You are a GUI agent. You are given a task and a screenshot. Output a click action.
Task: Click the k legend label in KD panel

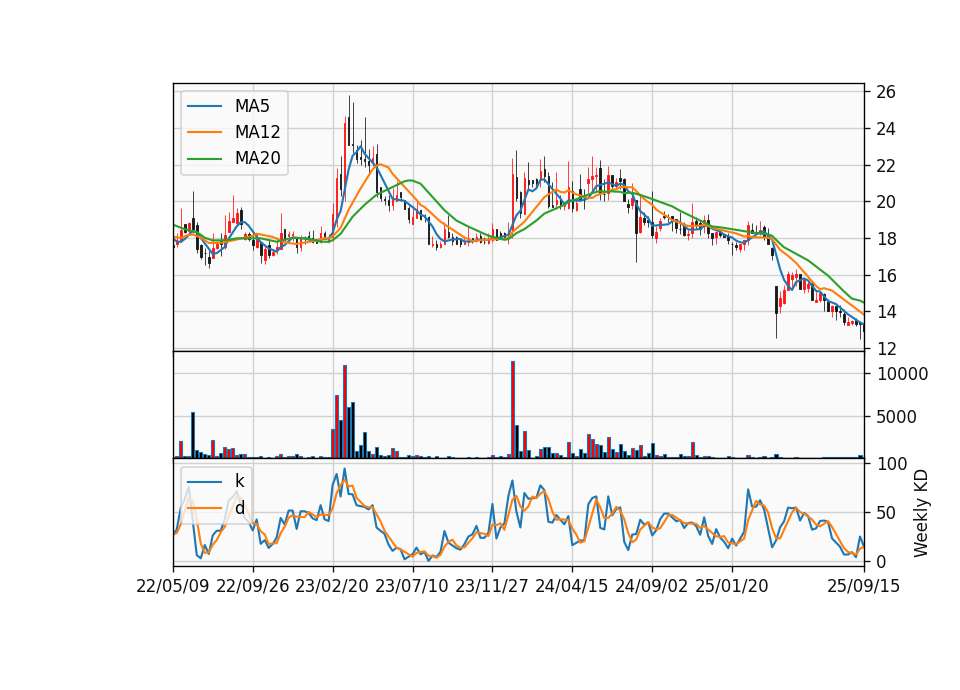[x=239, y=481]
